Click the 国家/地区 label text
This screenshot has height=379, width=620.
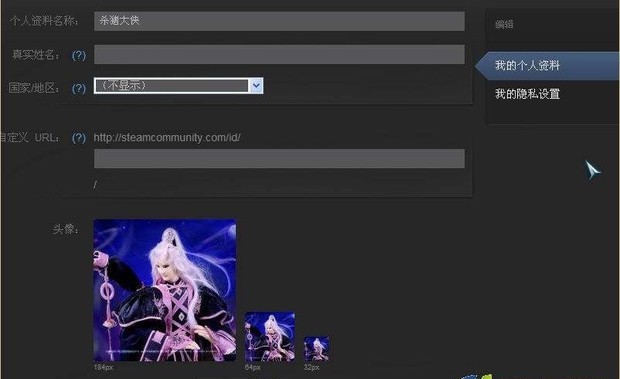pyautogui.click(x=34, y=88)
